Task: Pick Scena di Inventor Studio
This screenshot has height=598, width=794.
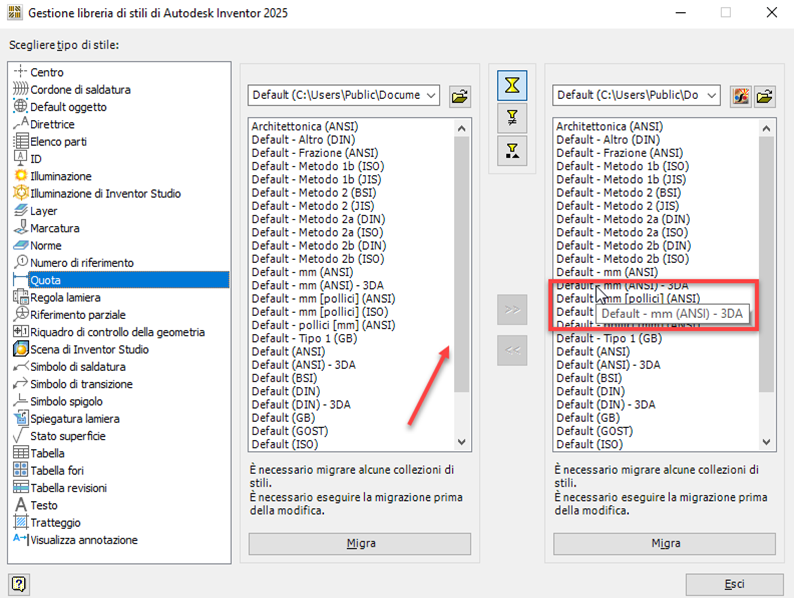Action: point(81,349)
